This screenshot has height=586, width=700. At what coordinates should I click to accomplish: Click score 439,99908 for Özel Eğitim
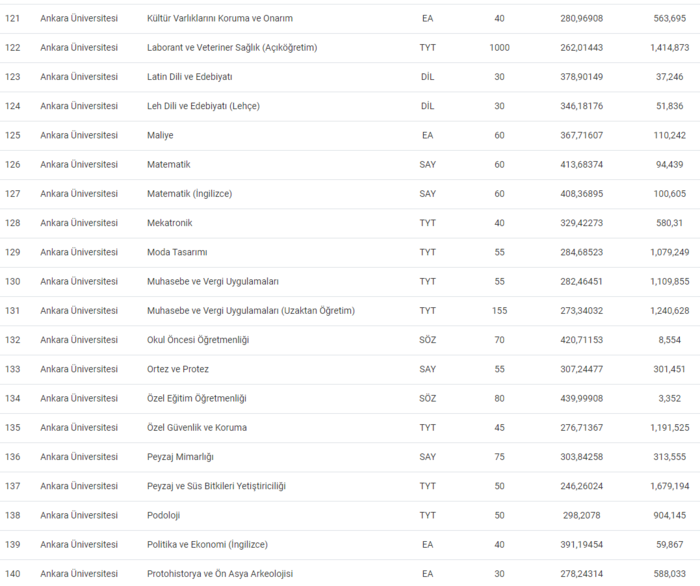[582, 398]
